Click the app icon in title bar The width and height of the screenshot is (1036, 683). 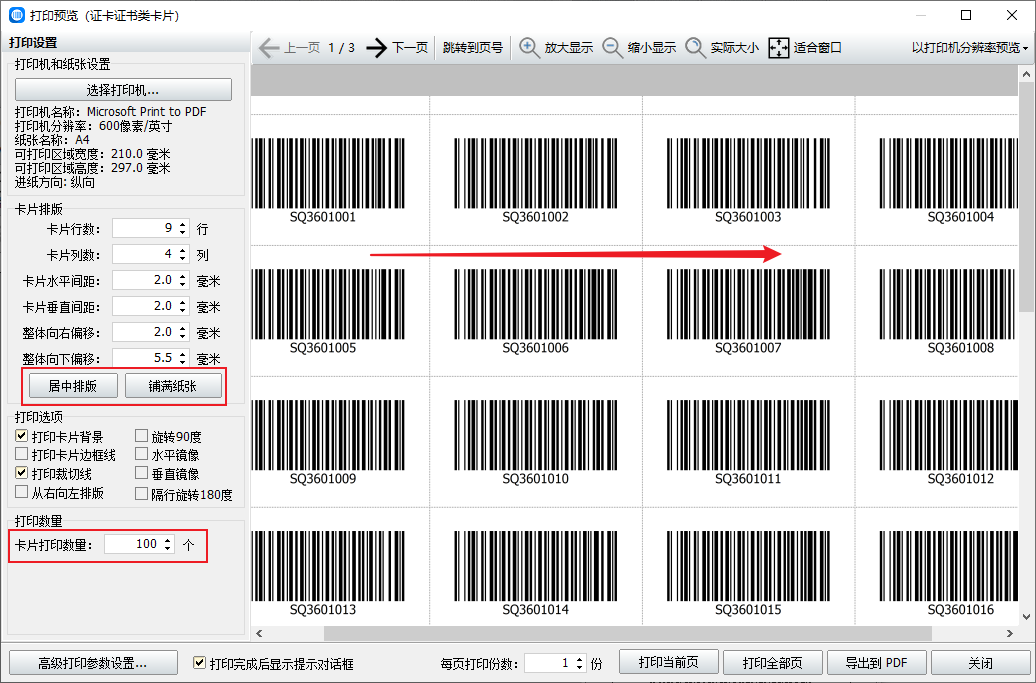coord(17,15)
